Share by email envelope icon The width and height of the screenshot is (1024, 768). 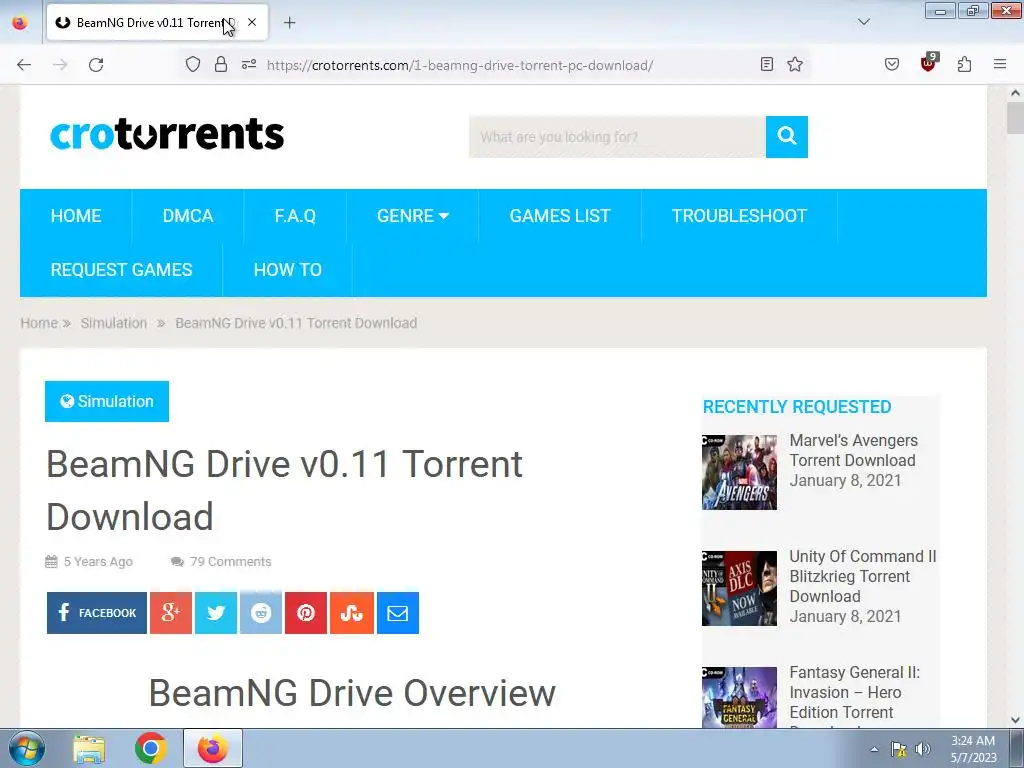tap(398, 613)
